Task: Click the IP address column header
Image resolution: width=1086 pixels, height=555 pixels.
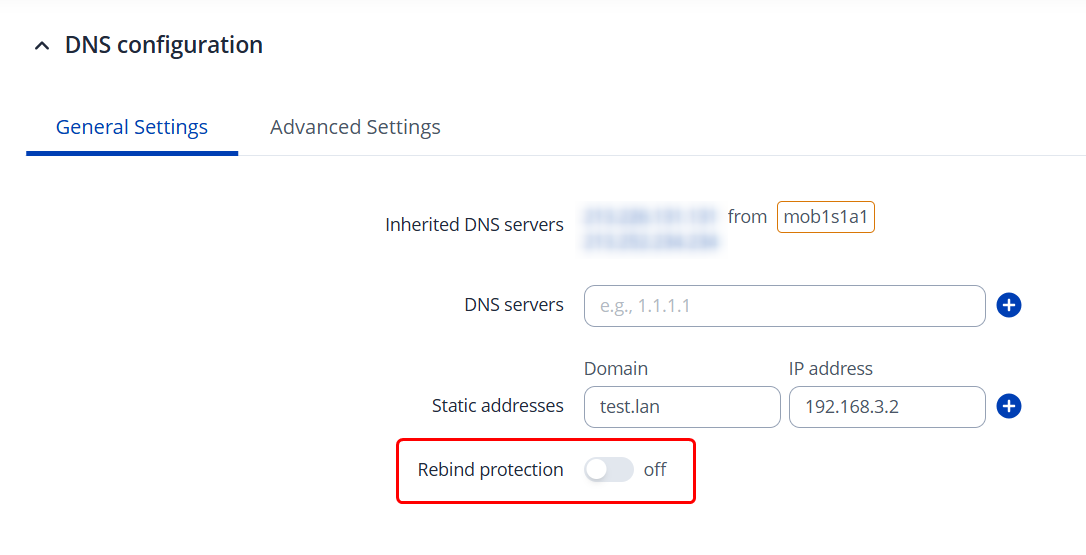Action: point(830,369)
